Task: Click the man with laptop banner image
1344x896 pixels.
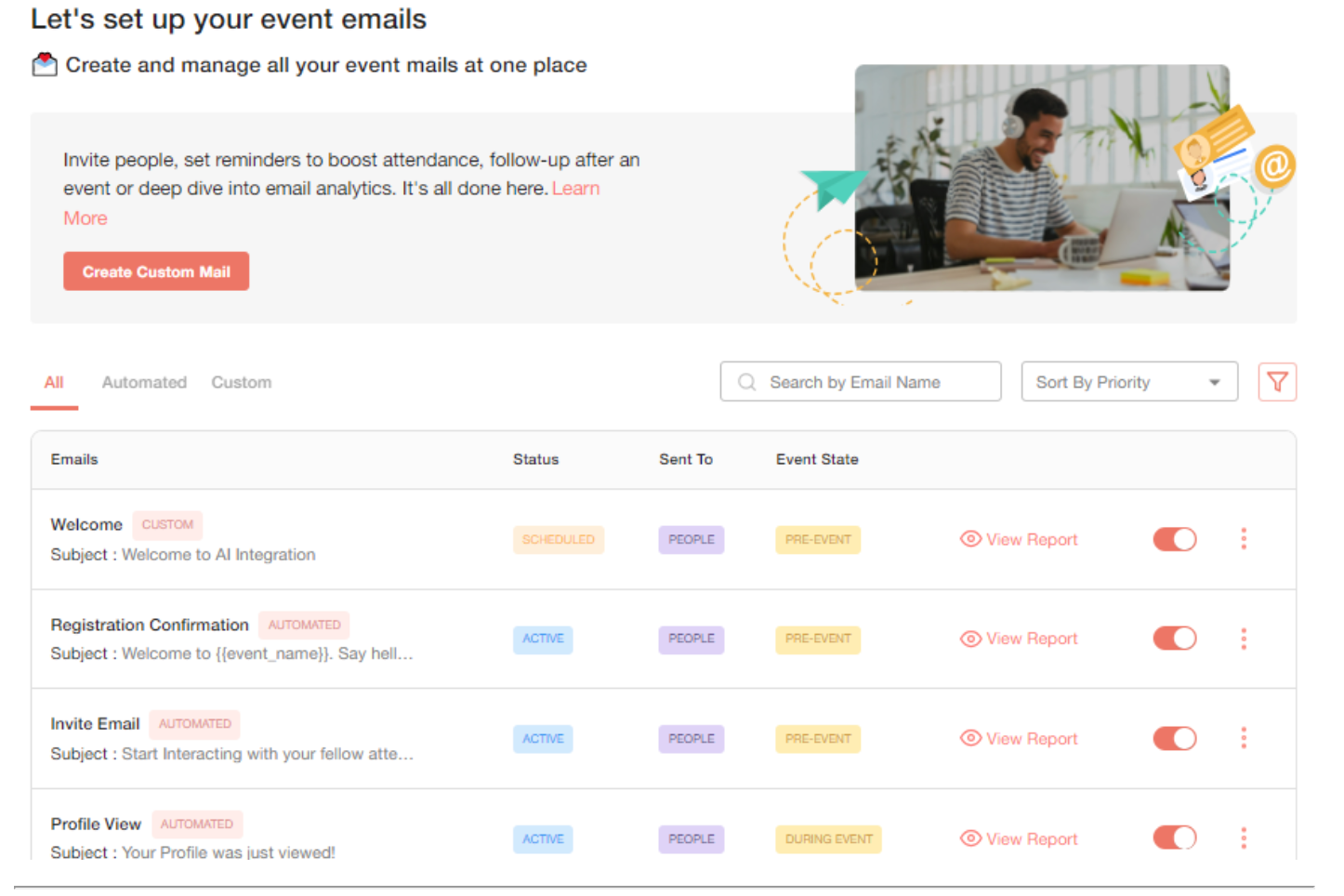Action: (x=1041, y=177)
